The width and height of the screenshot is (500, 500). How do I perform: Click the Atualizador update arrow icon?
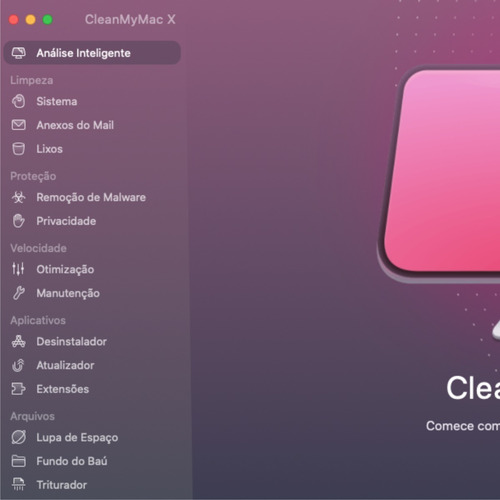coord(18,365)
